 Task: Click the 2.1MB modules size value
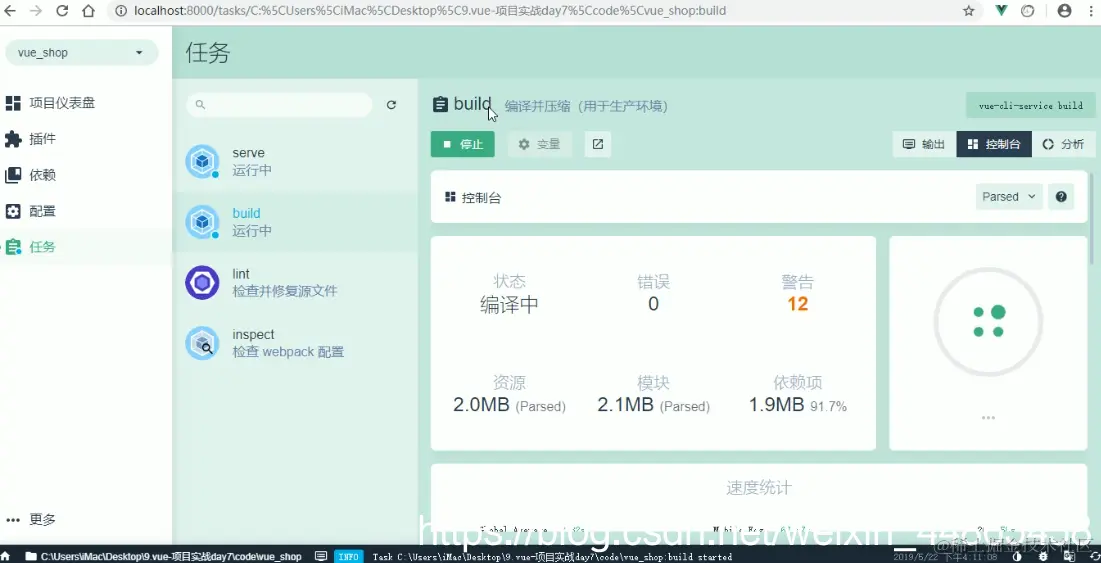[625, 404]
